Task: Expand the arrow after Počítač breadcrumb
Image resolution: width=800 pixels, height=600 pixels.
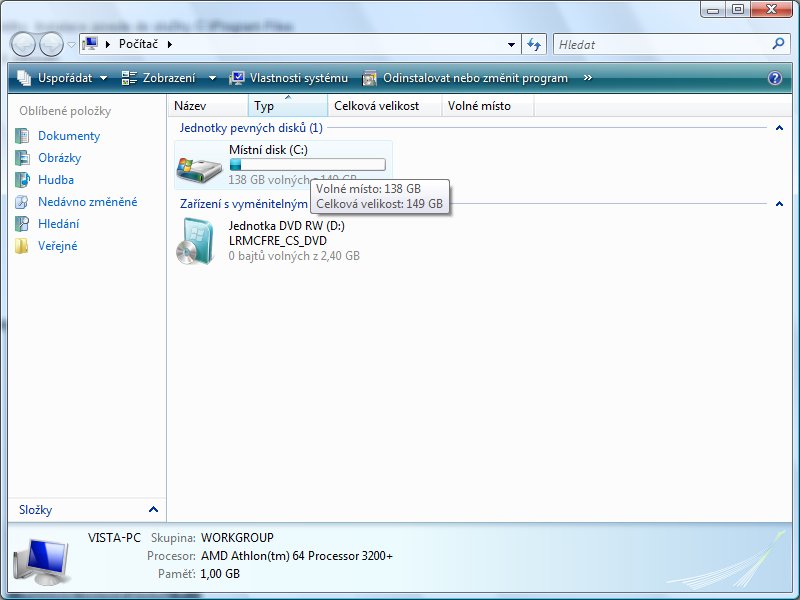Action: [170, 44]
